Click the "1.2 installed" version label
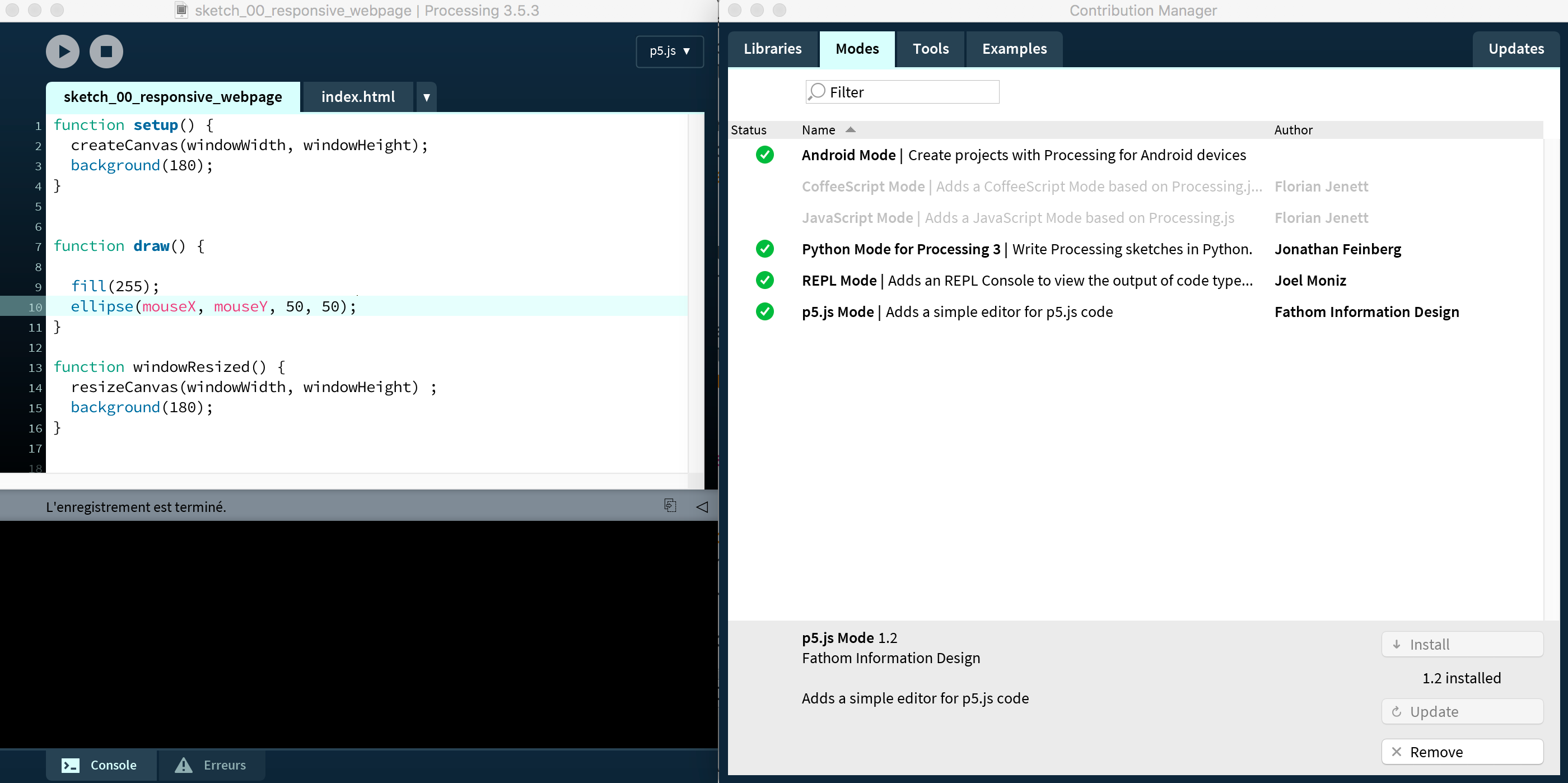 1462,678
